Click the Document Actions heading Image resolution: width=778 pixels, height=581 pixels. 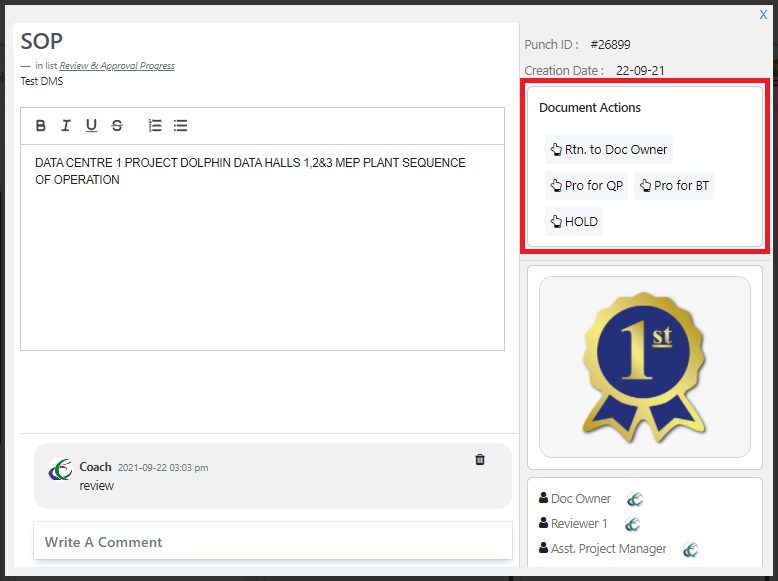tap(590, 108)
